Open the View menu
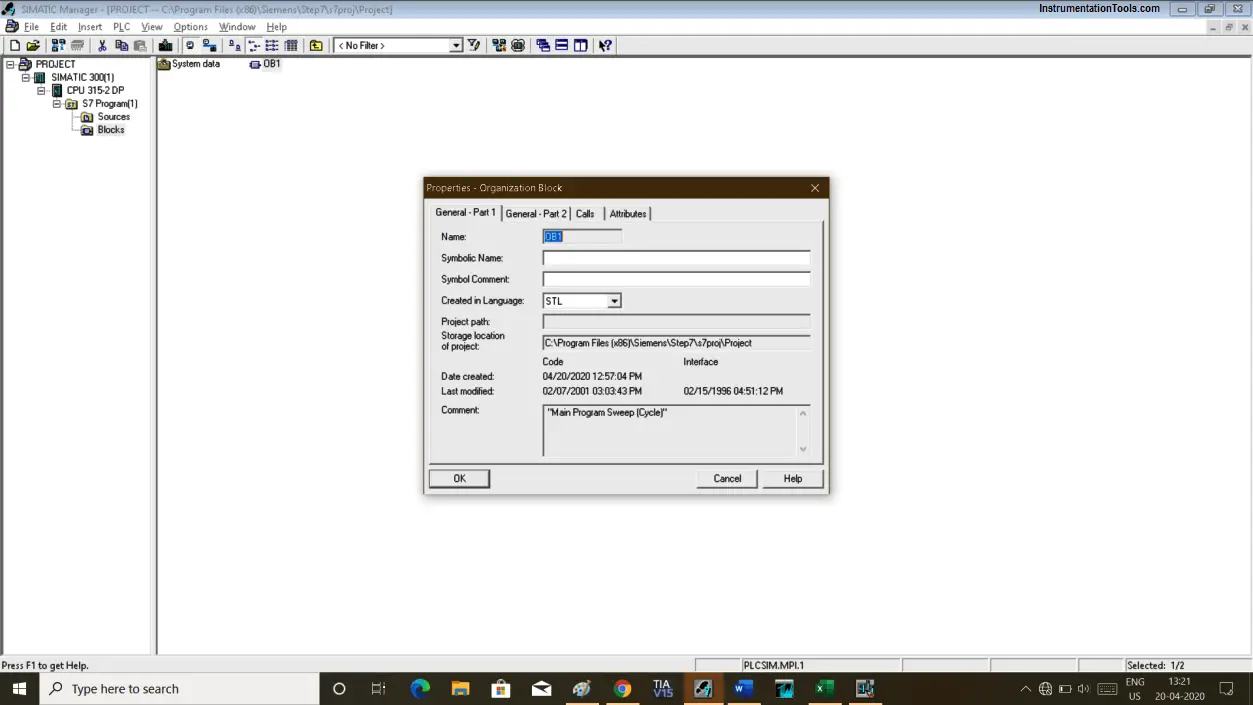1253x705 pixels. [152, 27]
